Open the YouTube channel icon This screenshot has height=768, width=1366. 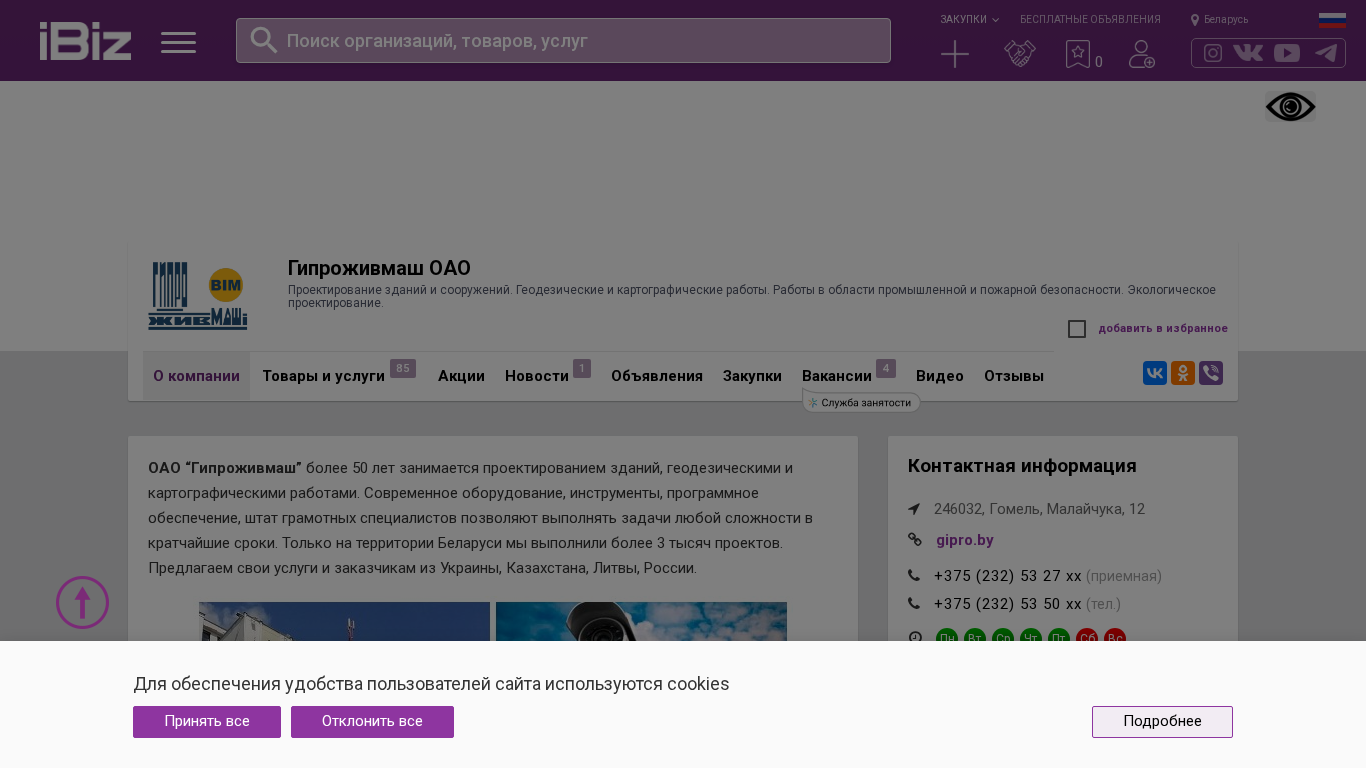click(1287, 53)
